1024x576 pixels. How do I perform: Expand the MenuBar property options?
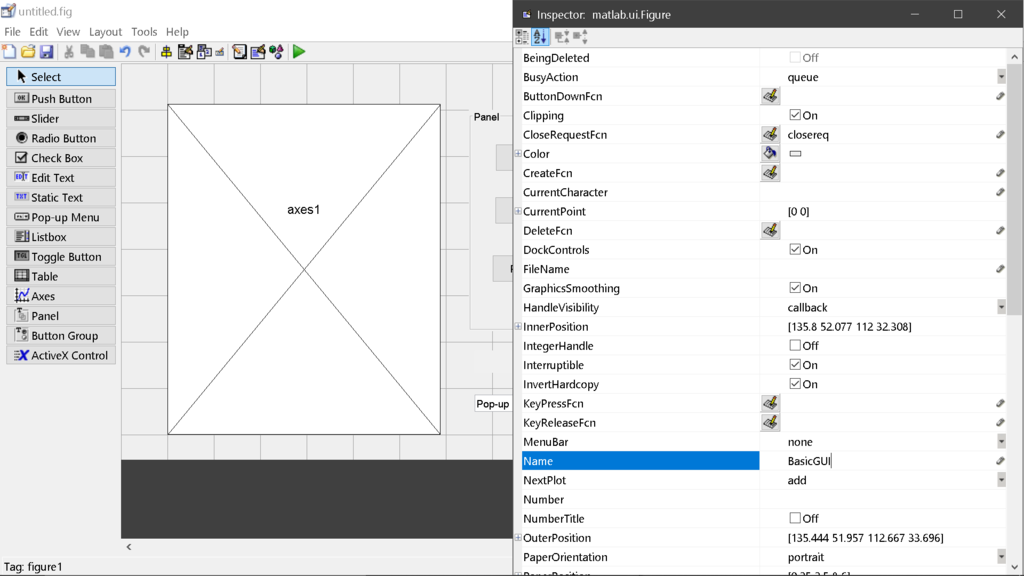pyautogui.click(x=1003, y=441)
